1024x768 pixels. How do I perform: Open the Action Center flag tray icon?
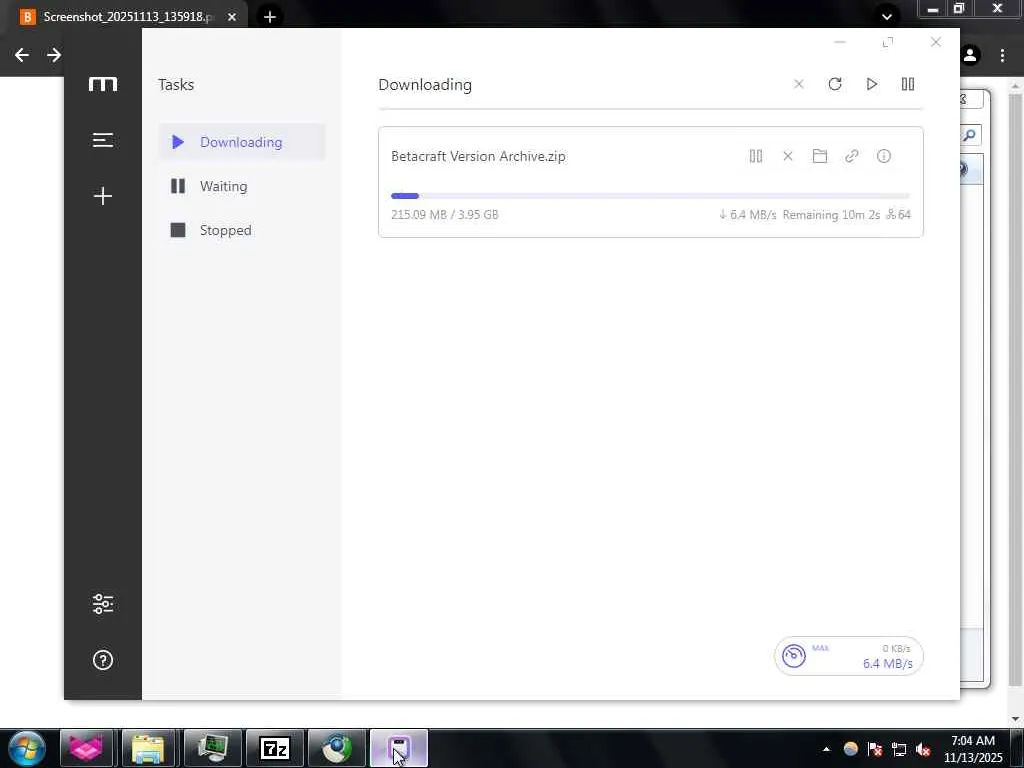point(875,749)
